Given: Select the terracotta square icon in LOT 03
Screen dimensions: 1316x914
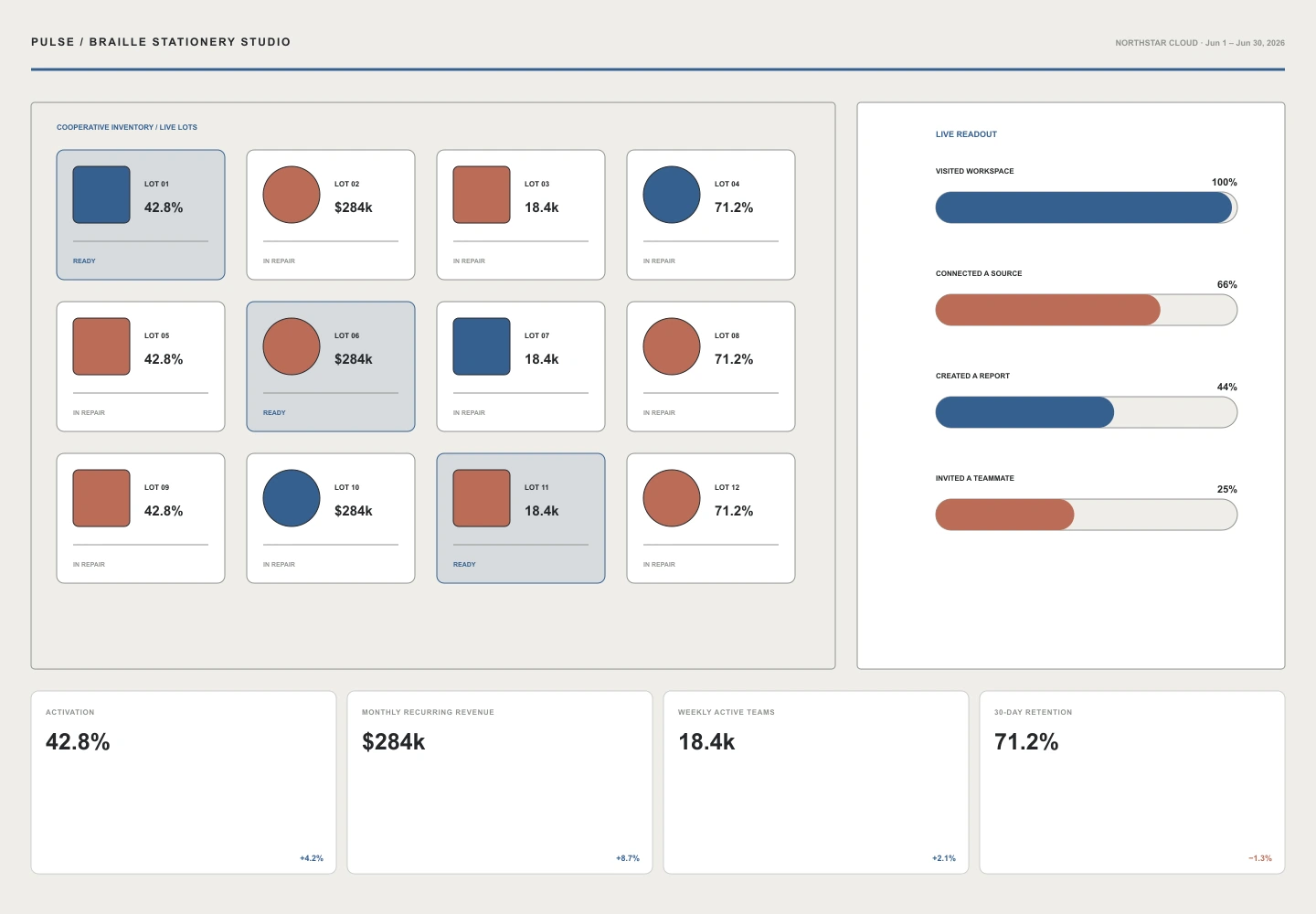Looking at the screenshot, I should tap(482, 195).
